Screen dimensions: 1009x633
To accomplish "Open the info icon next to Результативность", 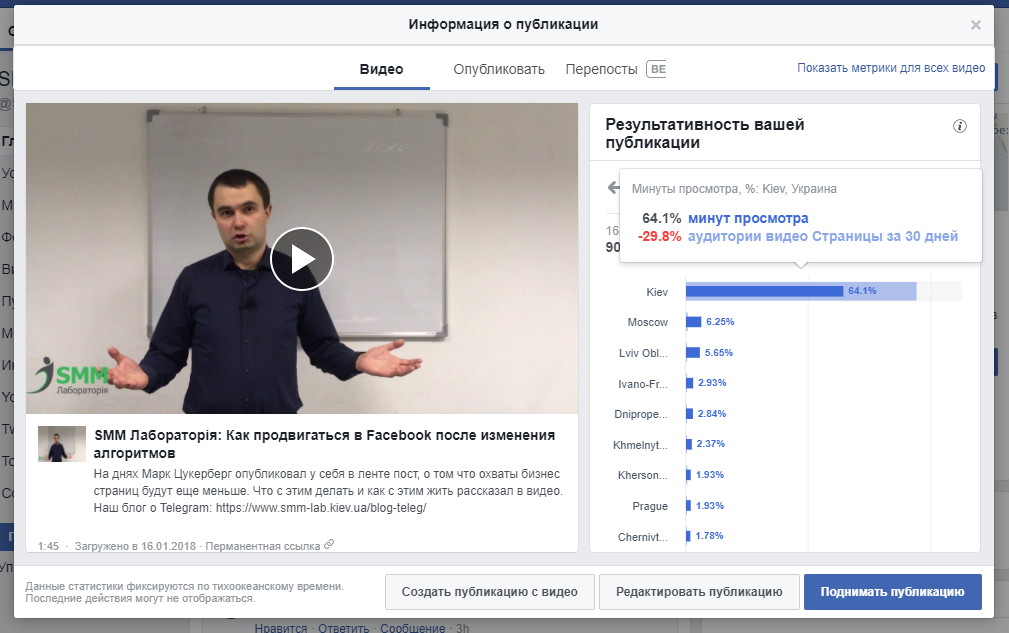I will tap(959, 126).
